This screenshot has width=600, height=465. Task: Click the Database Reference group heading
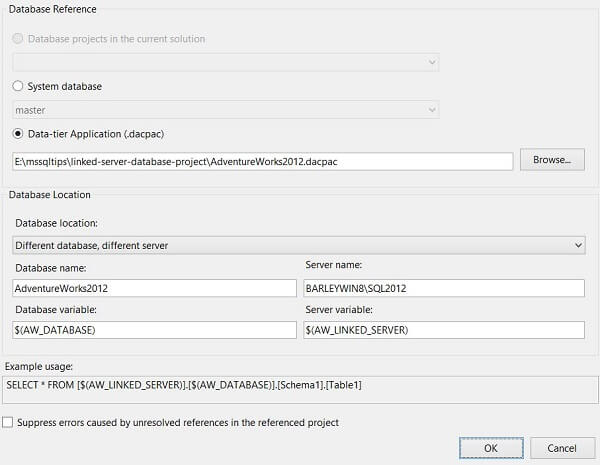(53, 8)
